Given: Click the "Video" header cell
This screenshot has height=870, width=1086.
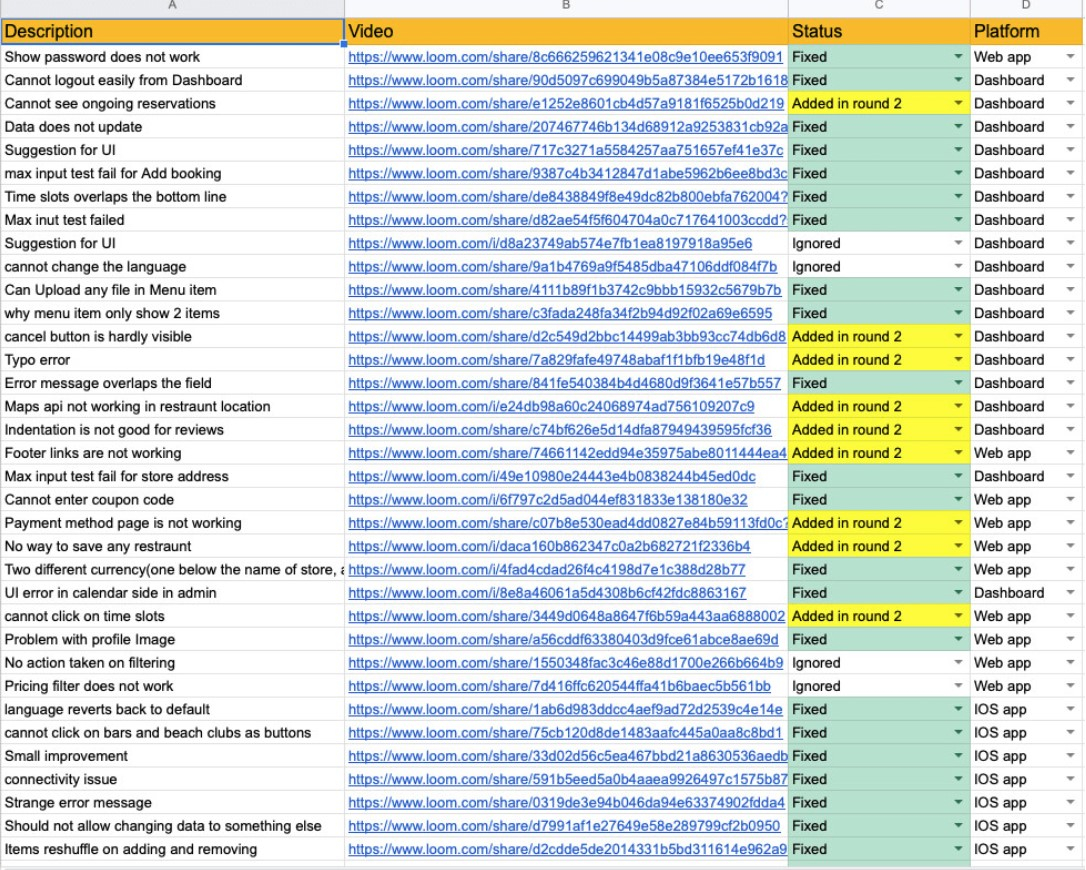Looking at the screenshot, I should (566, 32).
